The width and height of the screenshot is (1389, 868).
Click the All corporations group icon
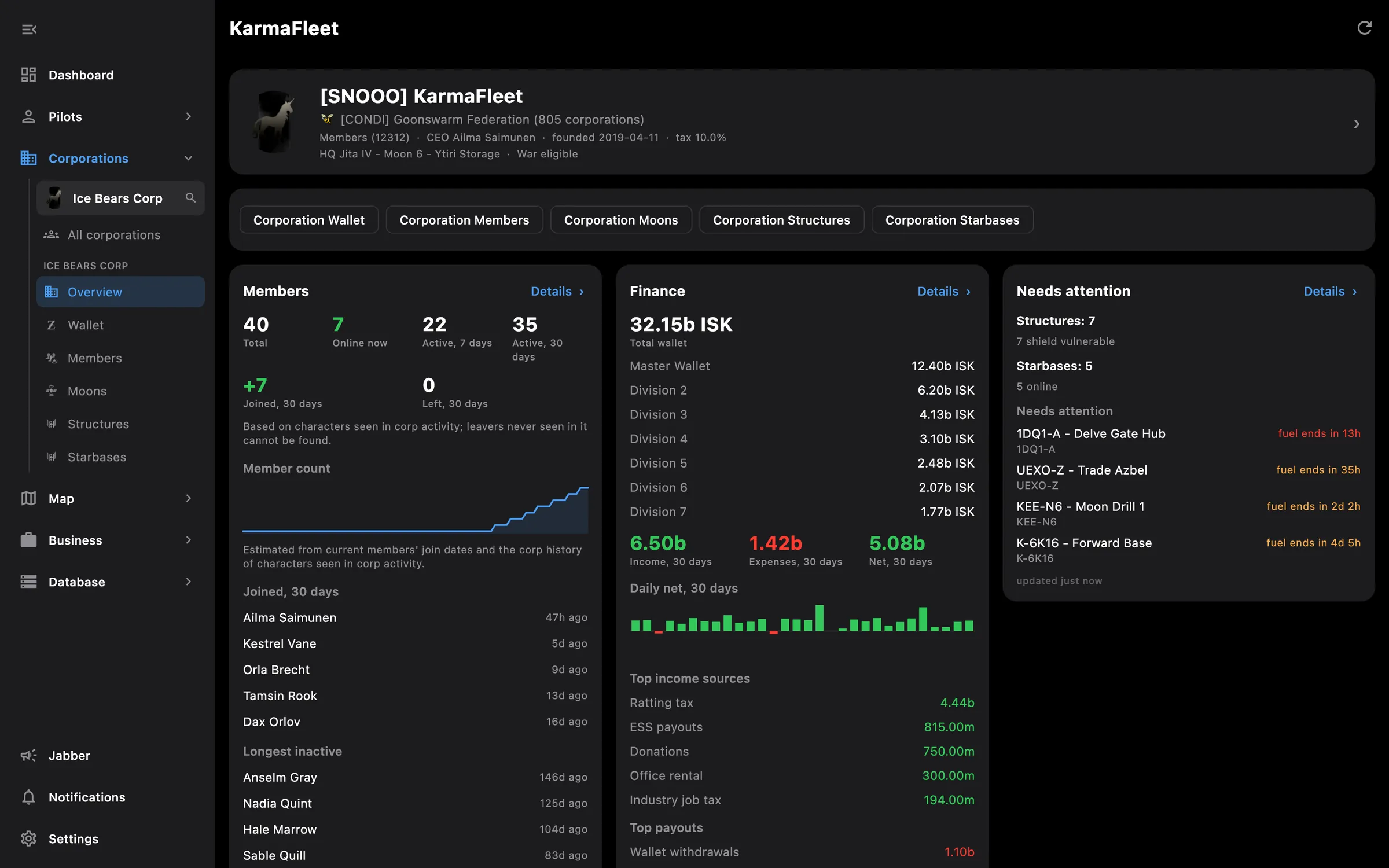[x=52, y=234]
